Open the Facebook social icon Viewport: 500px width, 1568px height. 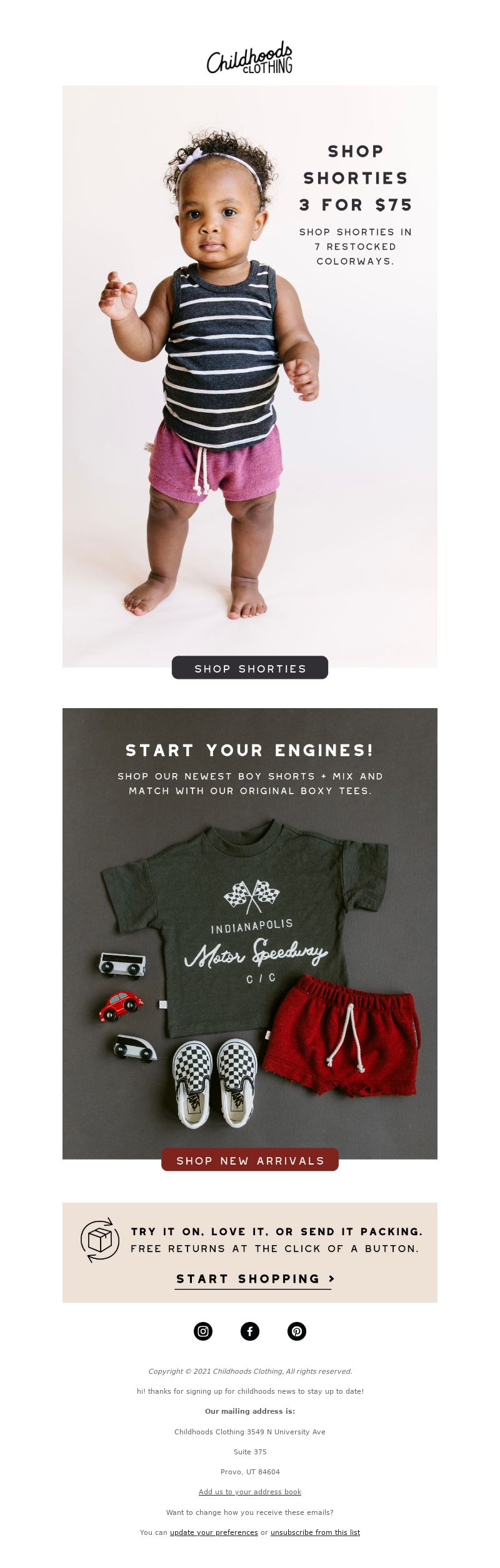(x=250, y=1331)
